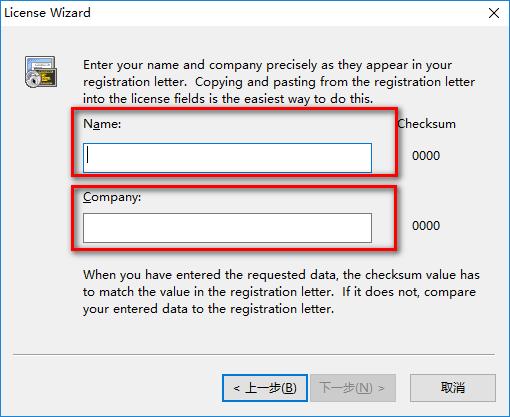Go back with the 上一步(B) button
The image size is (510, 417).
tap(265, 388)
